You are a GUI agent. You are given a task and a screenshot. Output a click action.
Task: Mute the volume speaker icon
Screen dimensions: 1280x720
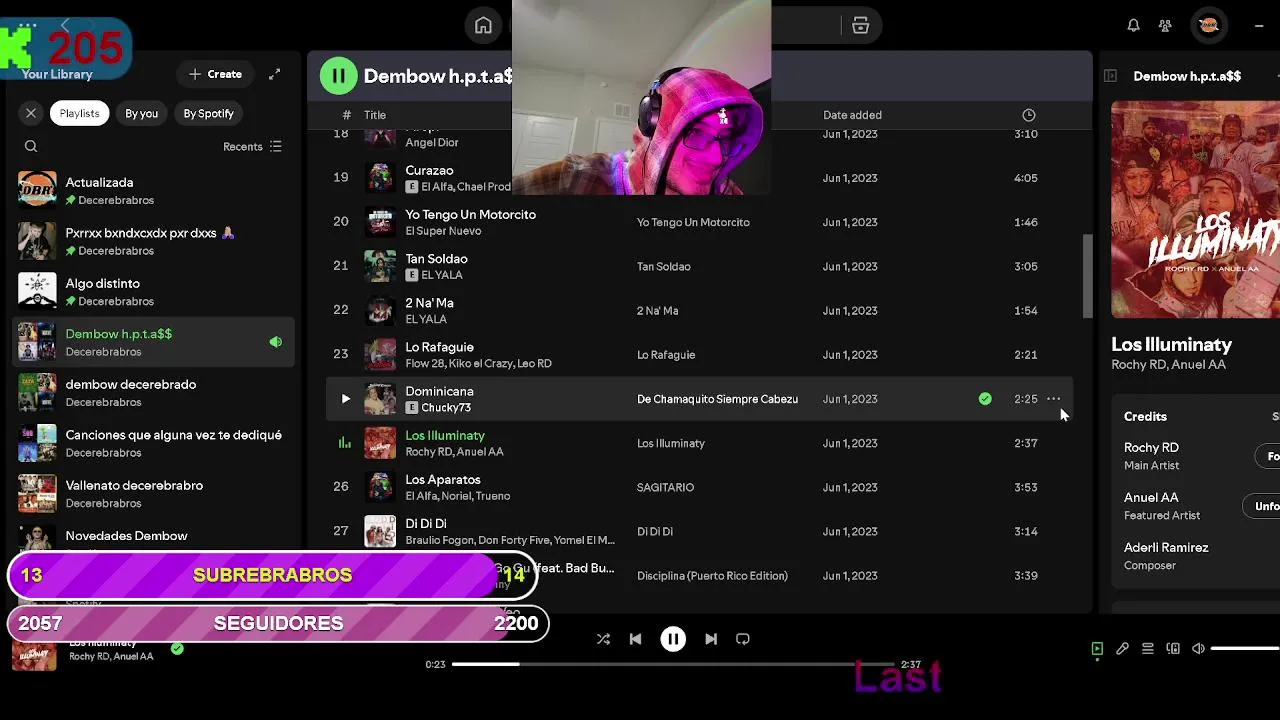[x=1198, y=649]
